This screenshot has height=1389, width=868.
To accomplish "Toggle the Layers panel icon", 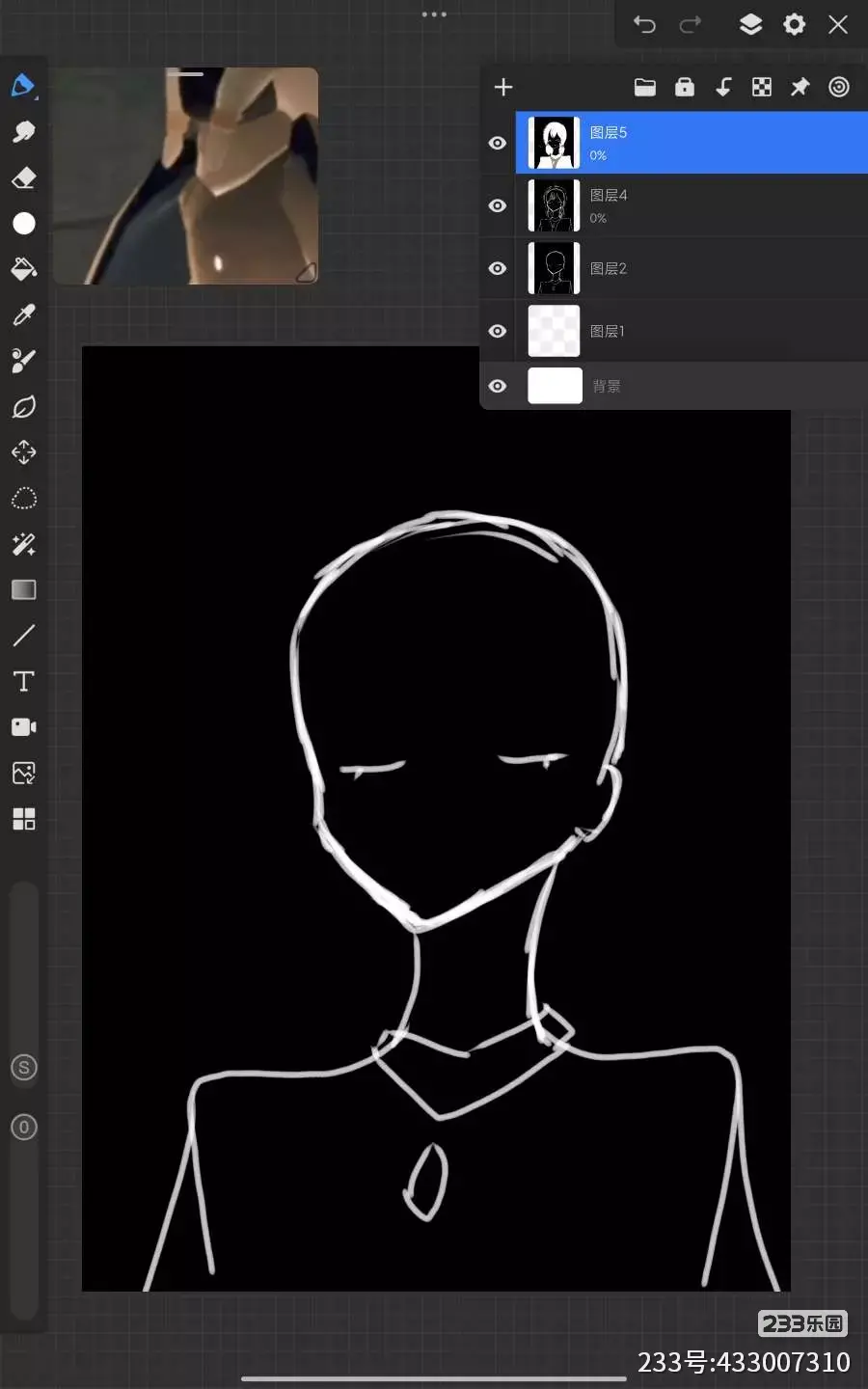I will (750, 24).
